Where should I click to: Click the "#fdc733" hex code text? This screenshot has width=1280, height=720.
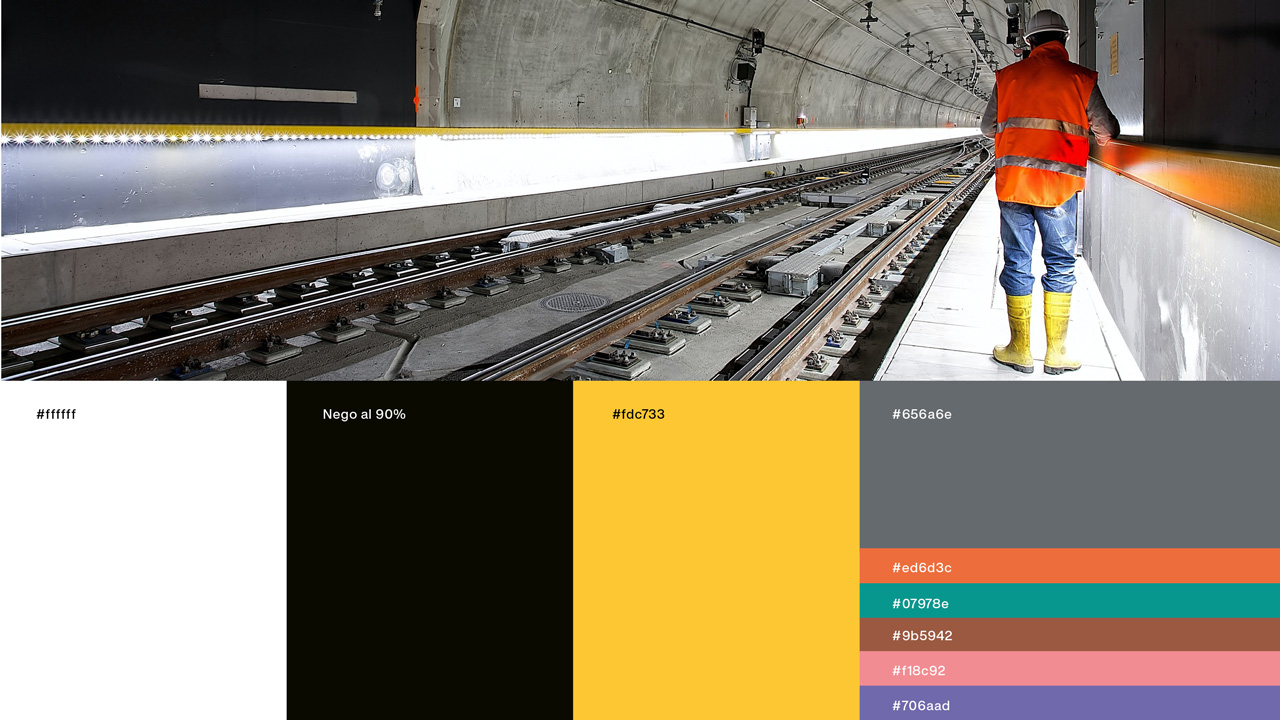coord(638,414)
